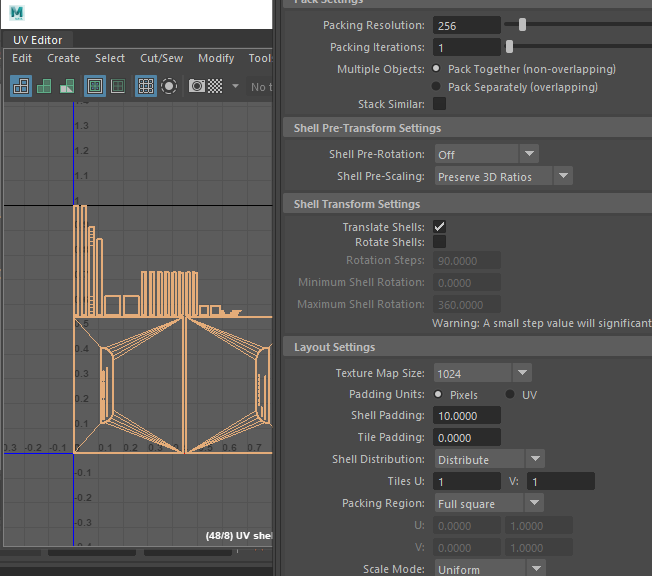Open the Cut/Sew menu
This screenshot has height=576, width=652.
coord(161,58)
